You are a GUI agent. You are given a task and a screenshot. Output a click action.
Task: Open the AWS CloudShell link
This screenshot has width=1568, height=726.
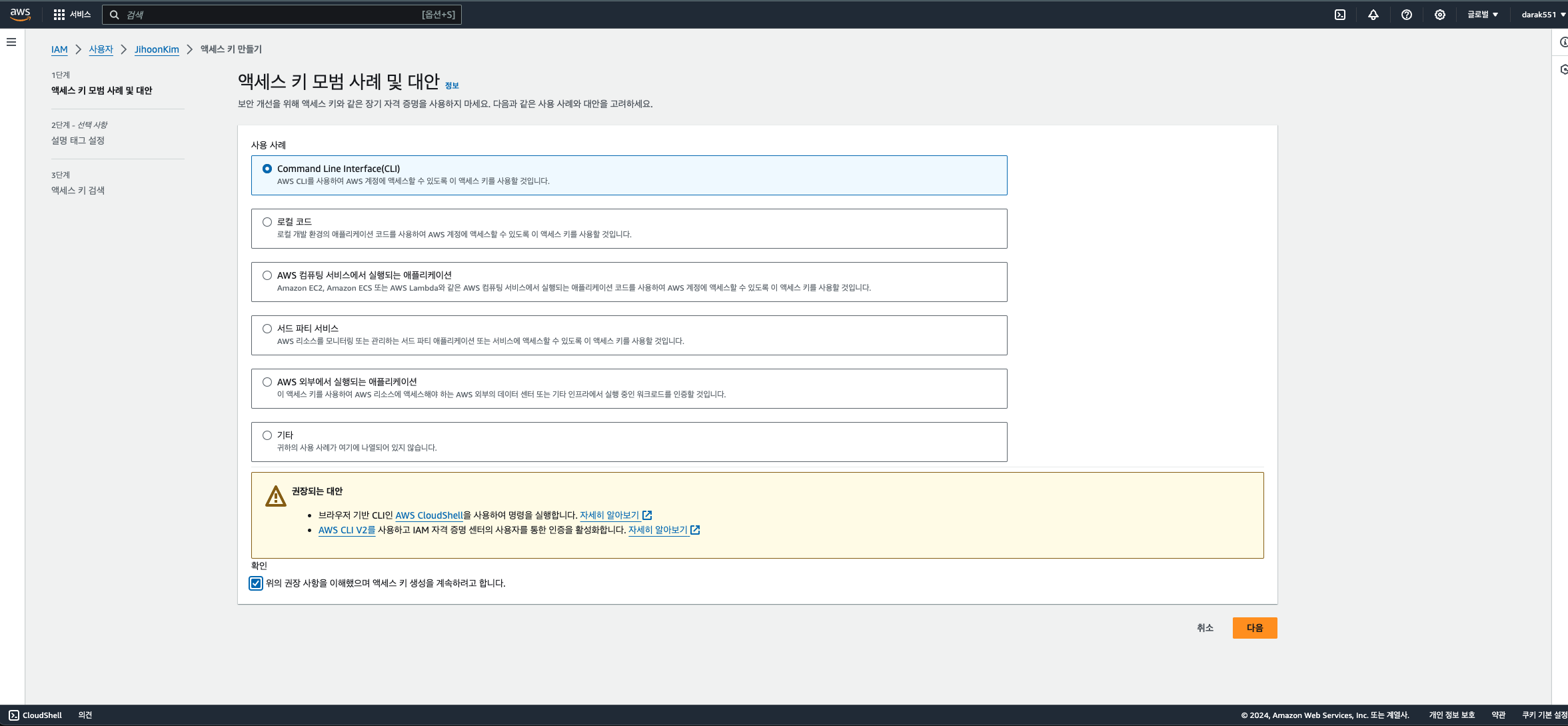(429, 515)
